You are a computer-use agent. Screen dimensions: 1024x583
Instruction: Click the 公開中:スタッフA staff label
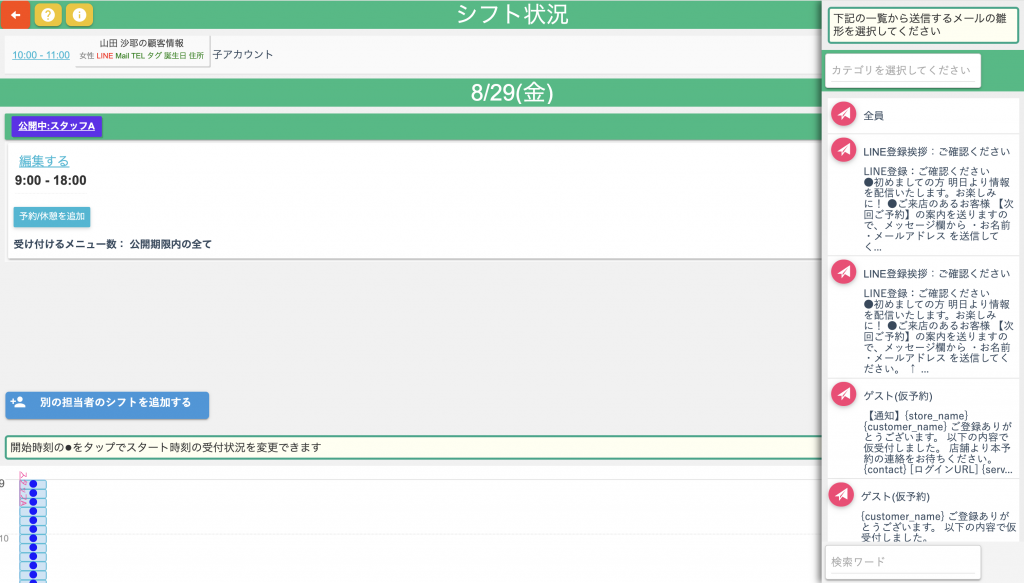(56, 126)
